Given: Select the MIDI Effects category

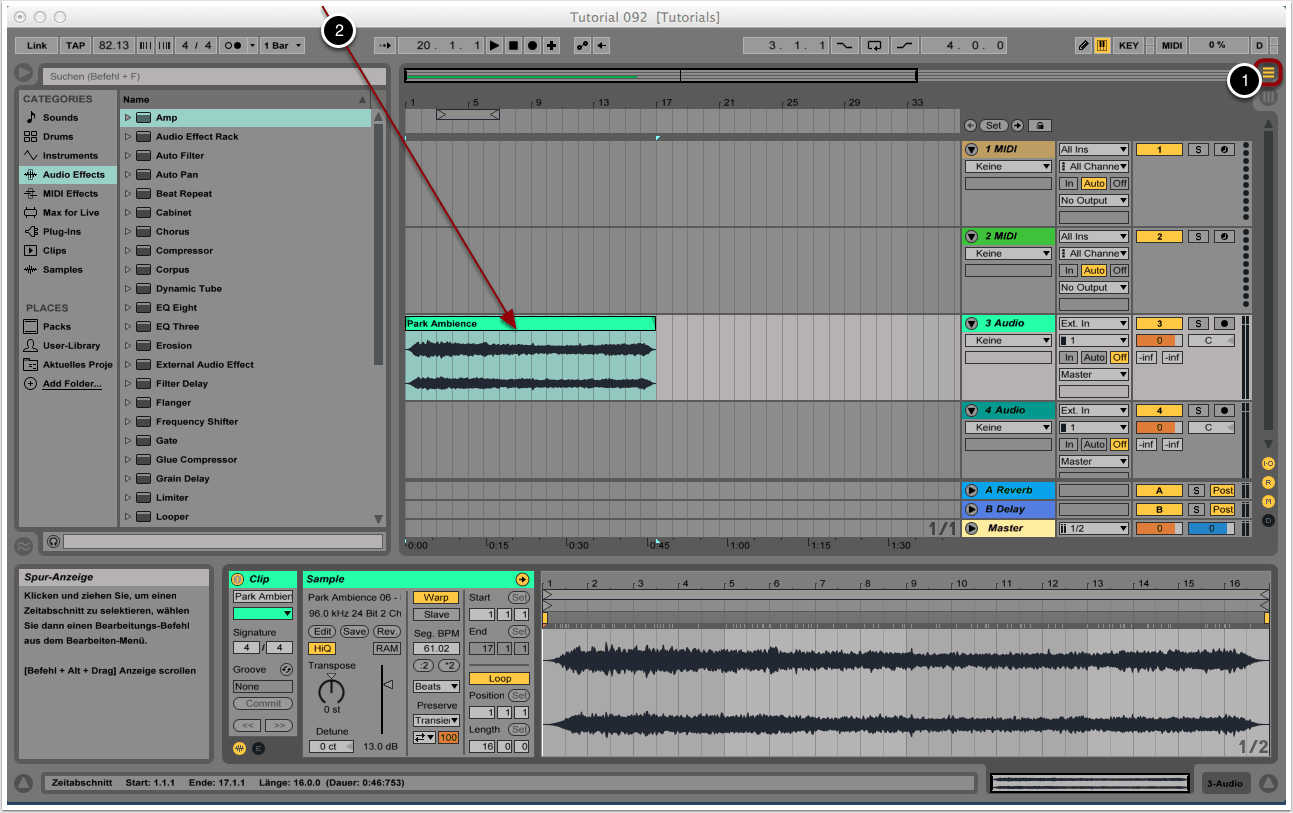Looking at the screenshot, I should 69,194.
